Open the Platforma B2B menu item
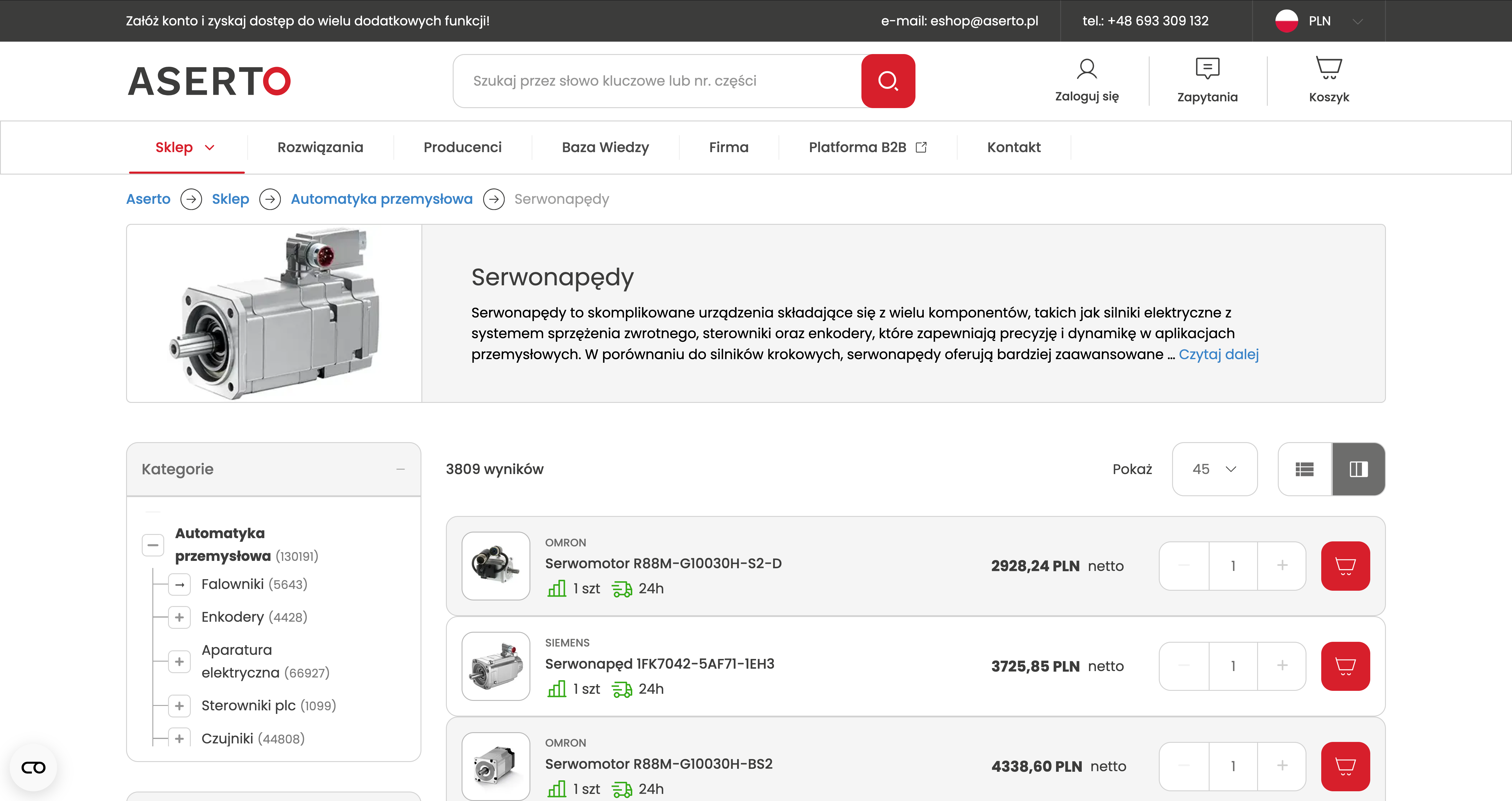This screenshot has width=1512, height=801. pyautogui.click(x=858, y=147)
